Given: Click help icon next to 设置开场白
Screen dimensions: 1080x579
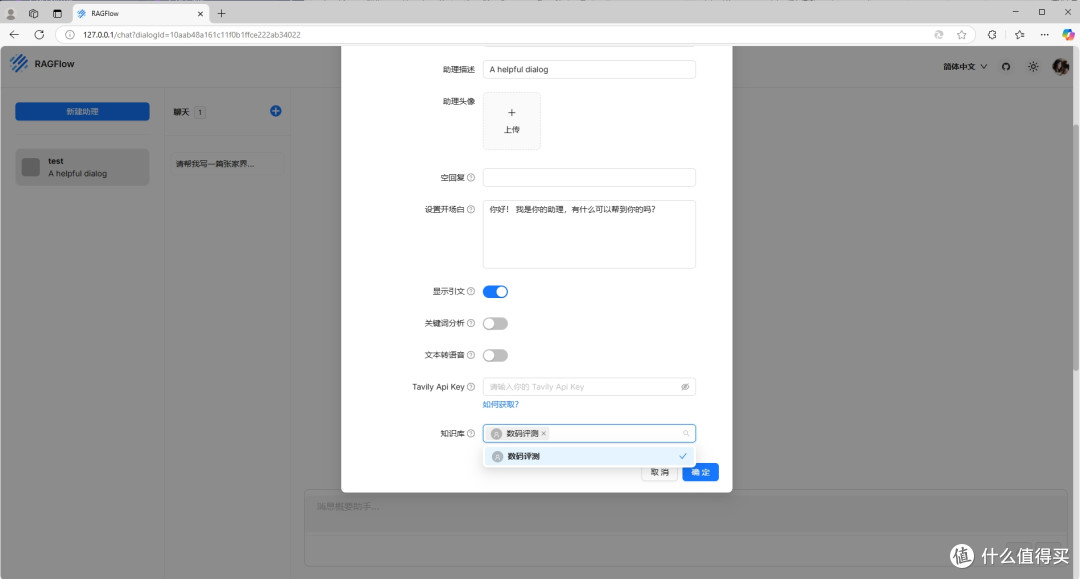Looking at the screenshot, I should point(471,209).
